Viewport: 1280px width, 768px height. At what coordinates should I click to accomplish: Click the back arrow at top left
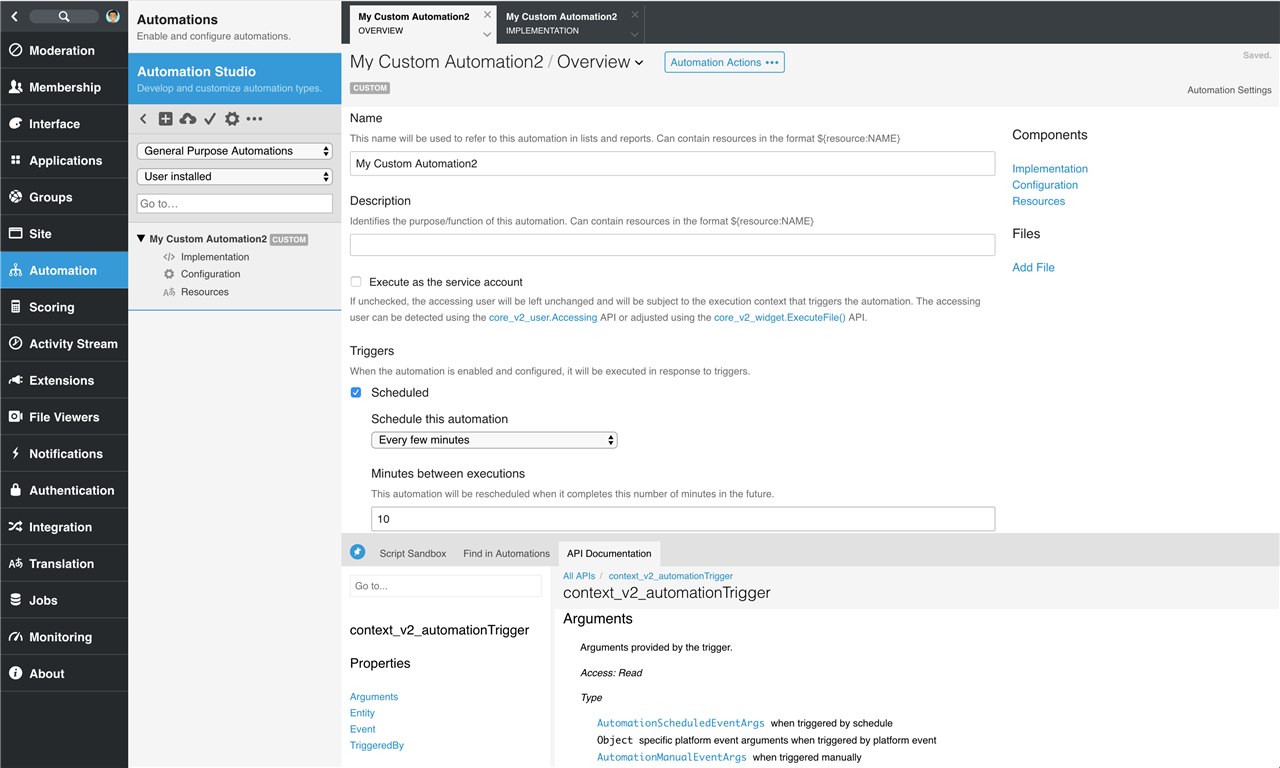pyautogui.click(x=14, y=16)
